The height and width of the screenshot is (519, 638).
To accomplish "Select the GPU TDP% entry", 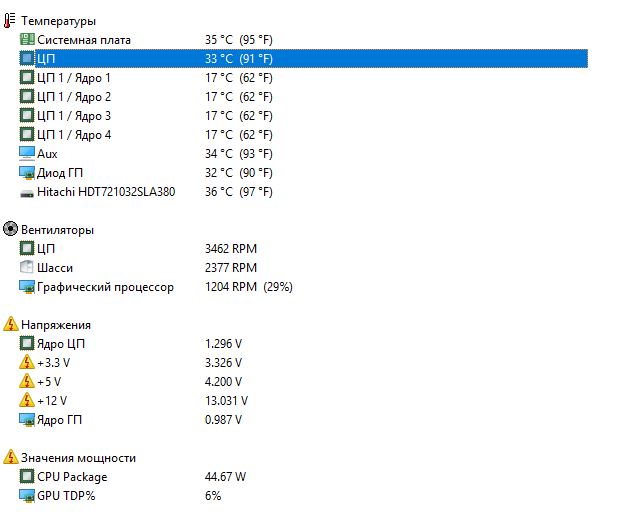I will pos(66,496).
